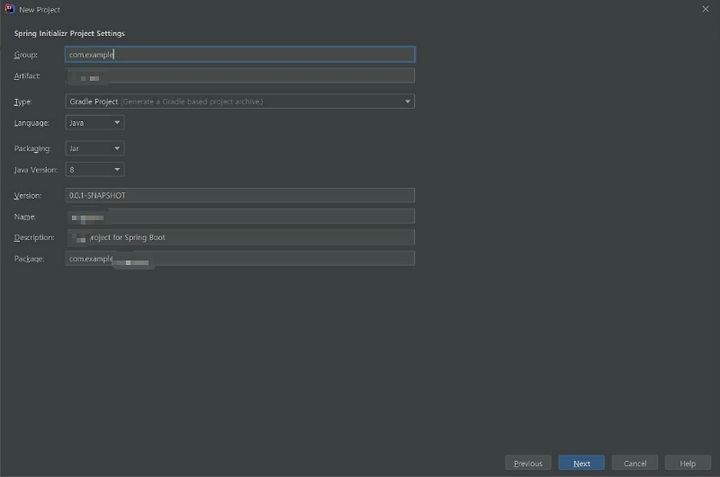Image resolution: width=720 pixels, height=477 pixels.
Task: Open the Language dropdown showing Java
Action: [95, 123]
